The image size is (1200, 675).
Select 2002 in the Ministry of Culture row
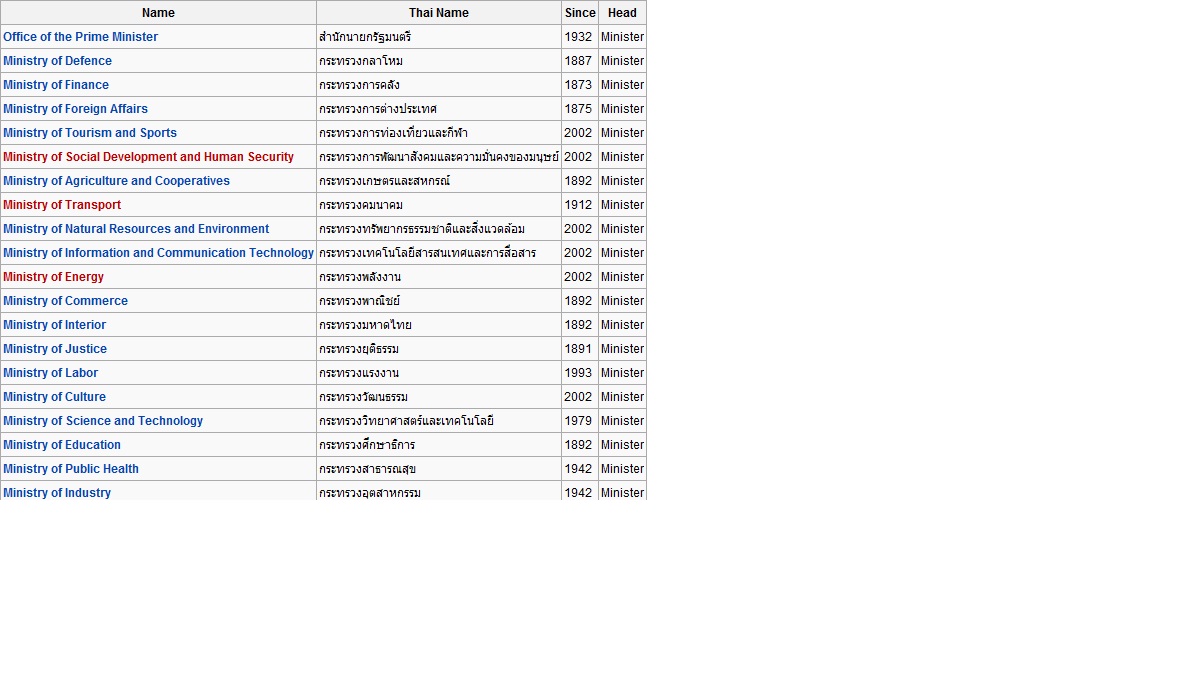tap(578, 397)
